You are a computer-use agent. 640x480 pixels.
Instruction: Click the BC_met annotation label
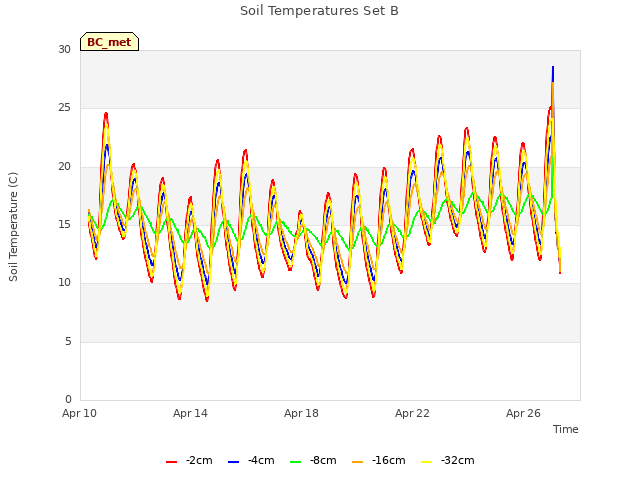point(109,42)
